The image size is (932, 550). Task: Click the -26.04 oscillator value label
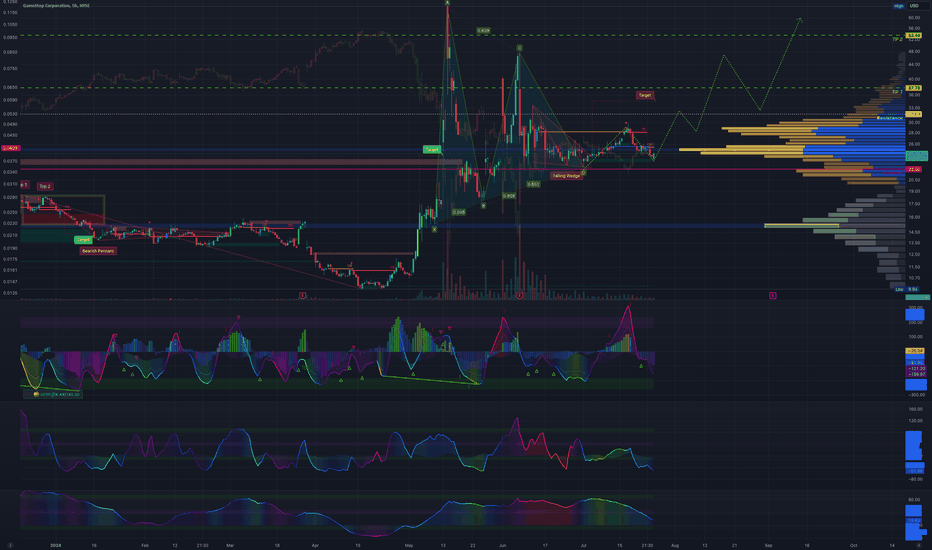click(x=915, y=351)
